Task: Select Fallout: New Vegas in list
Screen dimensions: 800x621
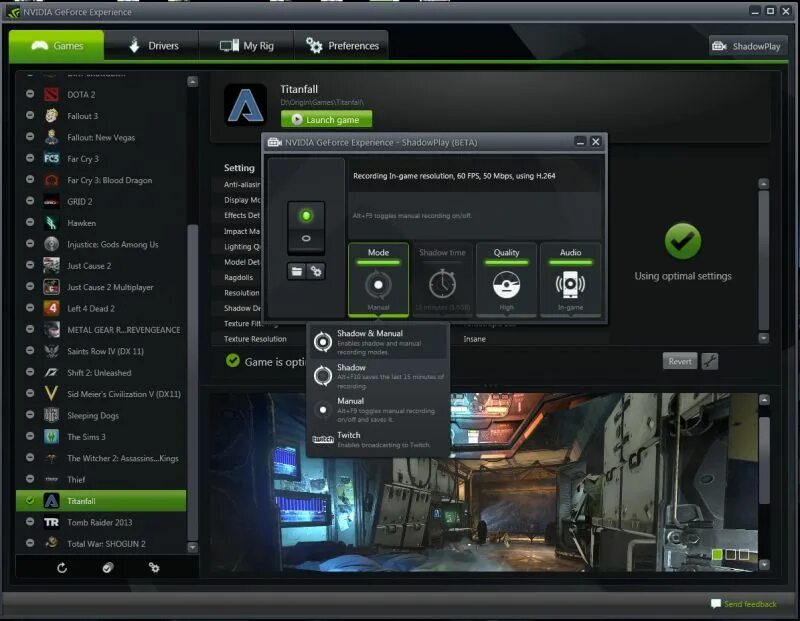Action: point(102,137)
